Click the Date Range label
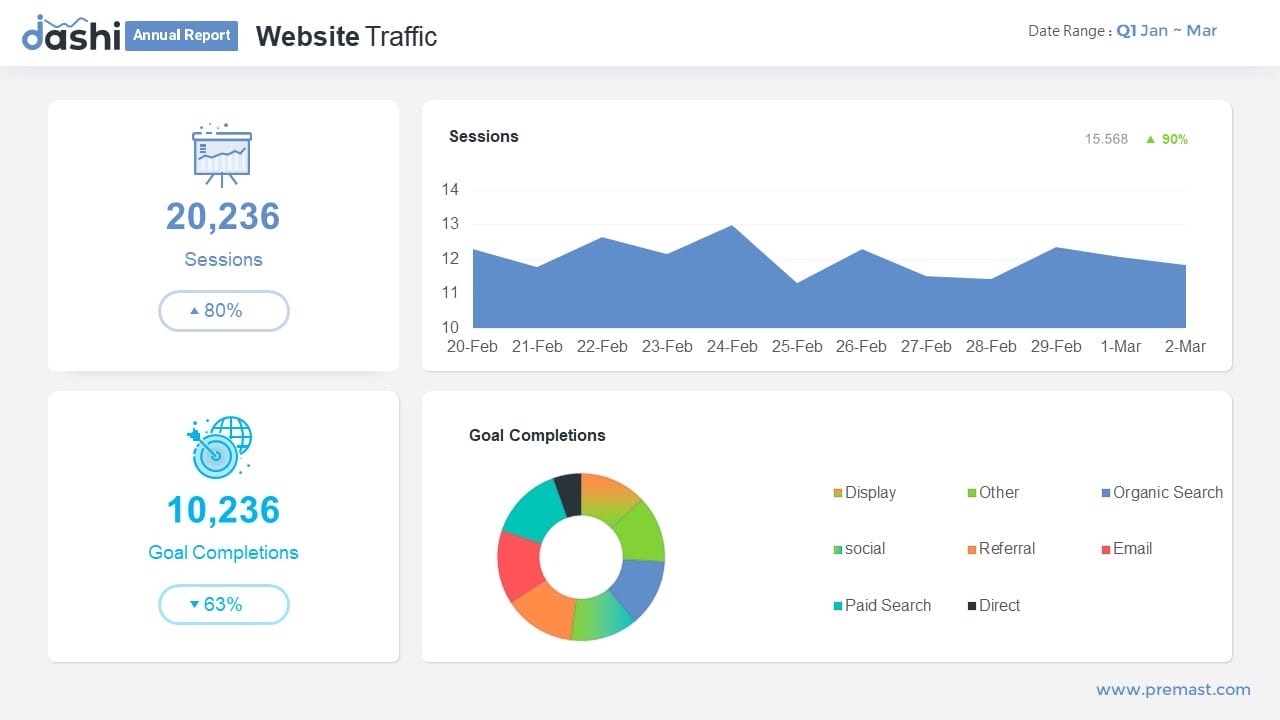Screen dimensions: 1280x720 (x=1069, y=31)
